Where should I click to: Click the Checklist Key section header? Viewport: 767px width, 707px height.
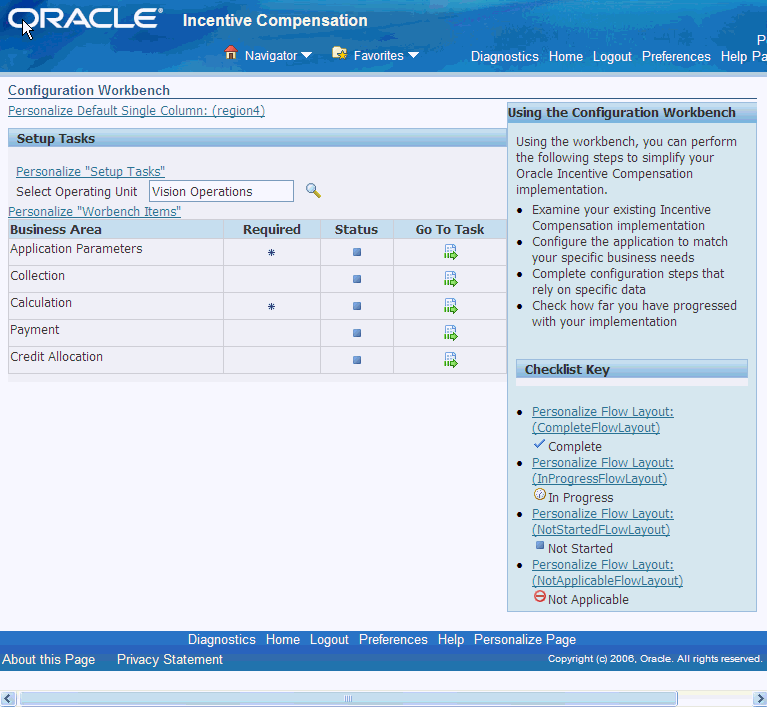pos(632,369)
